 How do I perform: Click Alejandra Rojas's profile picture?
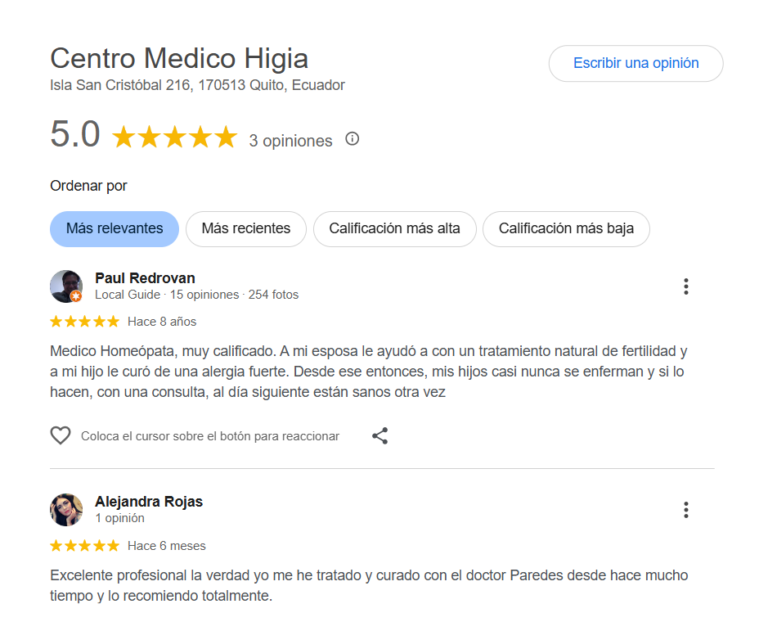point(66,510)
